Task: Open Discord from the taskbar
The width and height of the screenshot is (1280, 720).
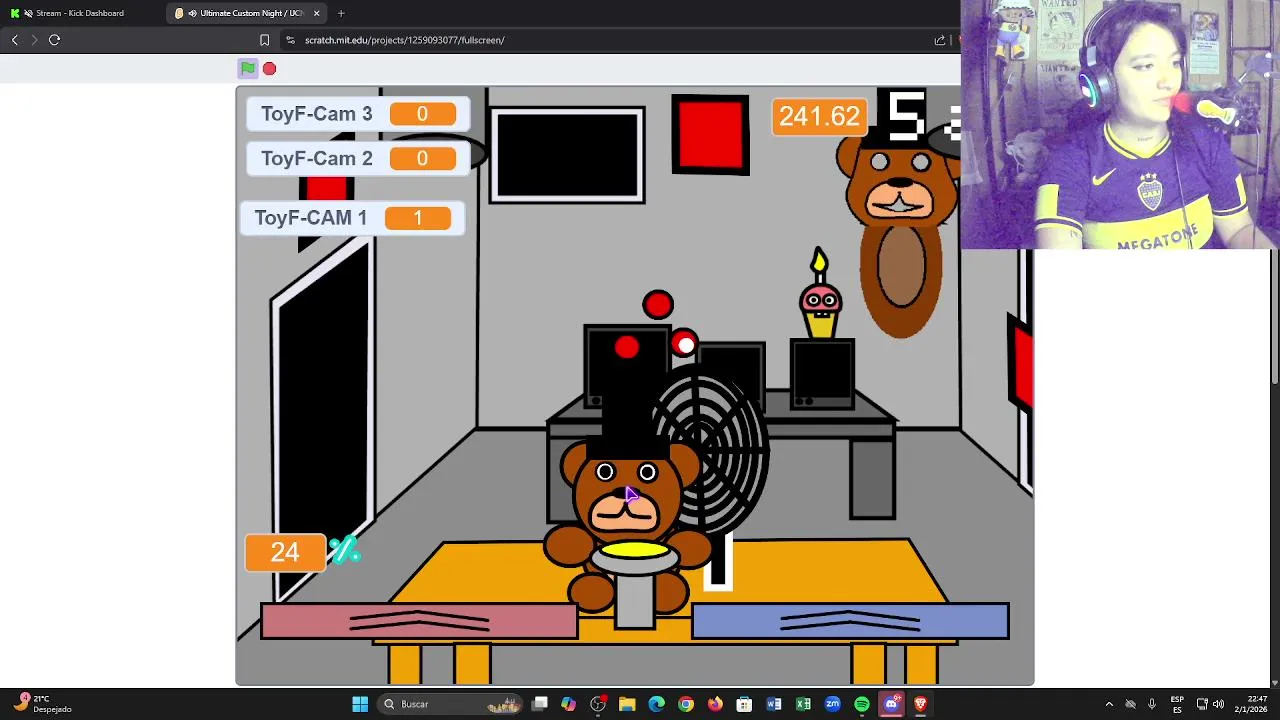Action: [891, 704]
